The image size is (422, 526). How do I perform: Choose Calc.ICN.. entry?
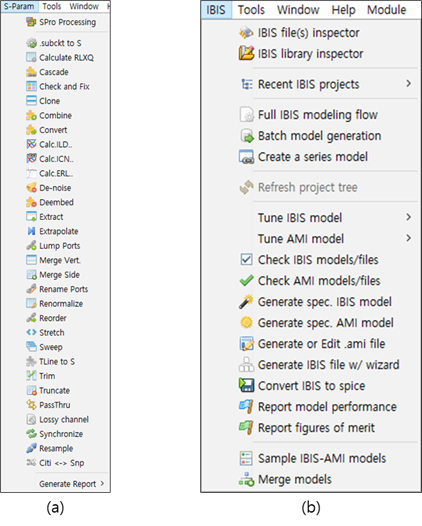(x=55, y=159)
